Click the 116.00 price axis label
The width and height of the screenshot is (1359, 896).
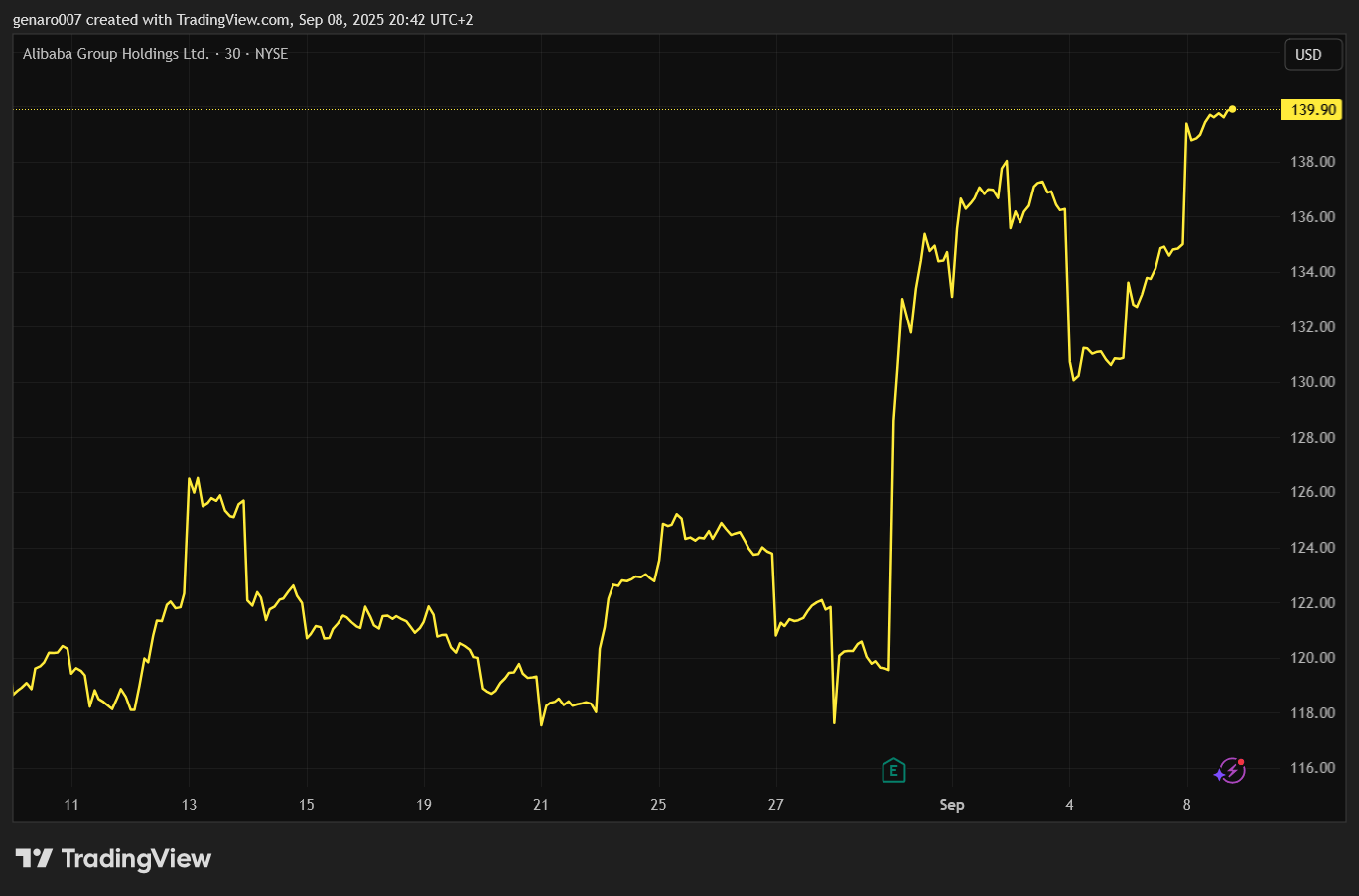click(x=1312, y=768)
